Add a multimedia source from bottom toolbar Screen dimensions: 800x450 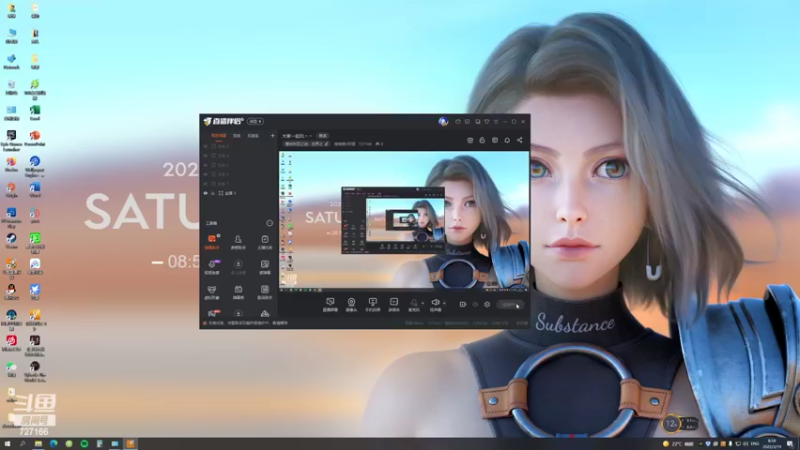pos(393,305)
